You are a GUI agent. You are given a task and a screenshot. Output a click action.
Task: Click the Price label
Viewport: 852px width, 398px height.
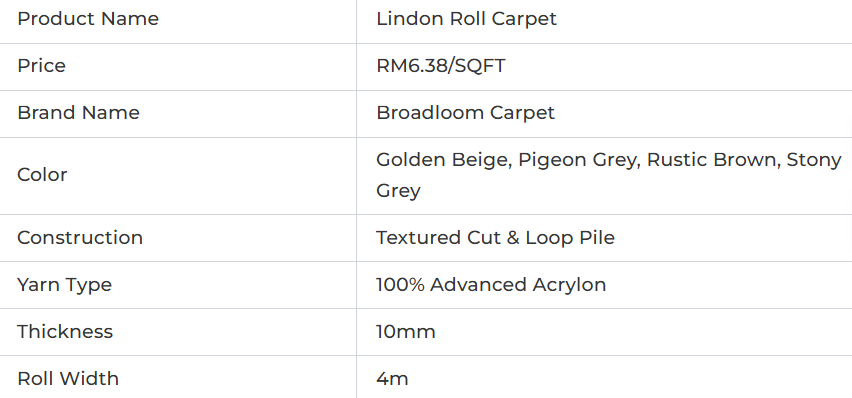click(41, 66)
